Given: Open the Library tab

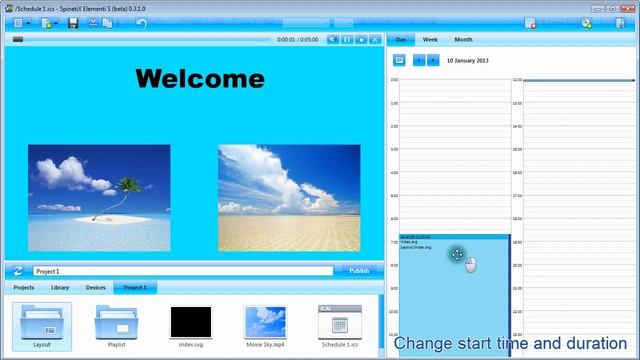Looking at the screenshot, I should (x=60, y=287).
